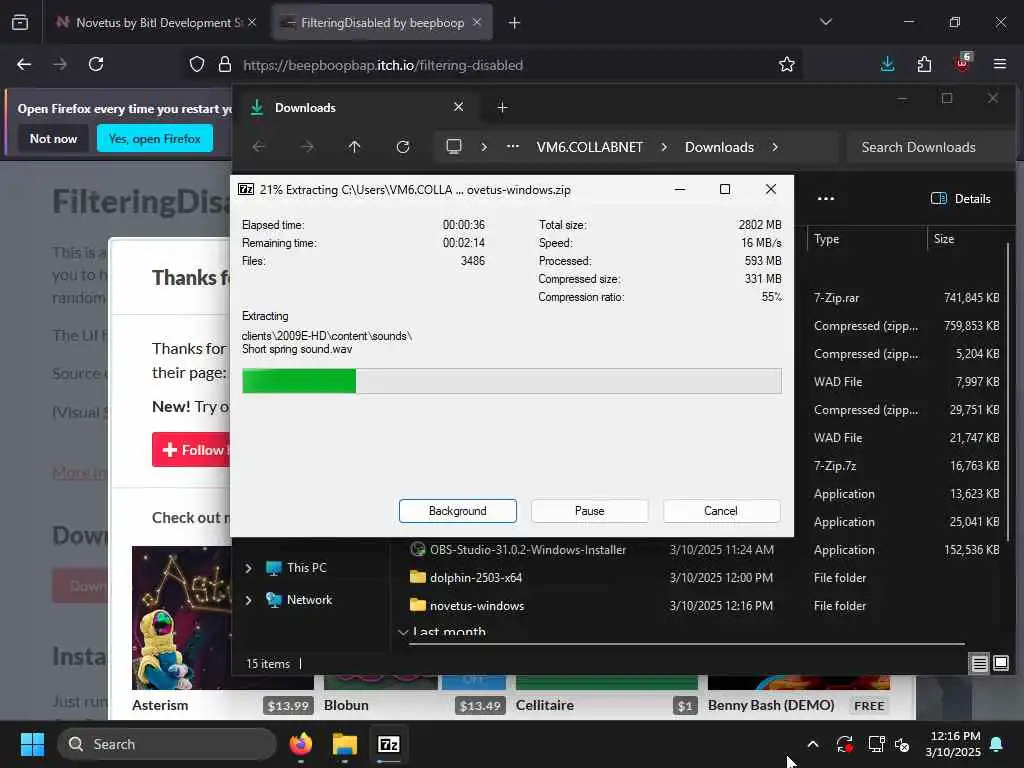
Task: Open Asterism game thumbnail
Action: [x=182, y=618]
